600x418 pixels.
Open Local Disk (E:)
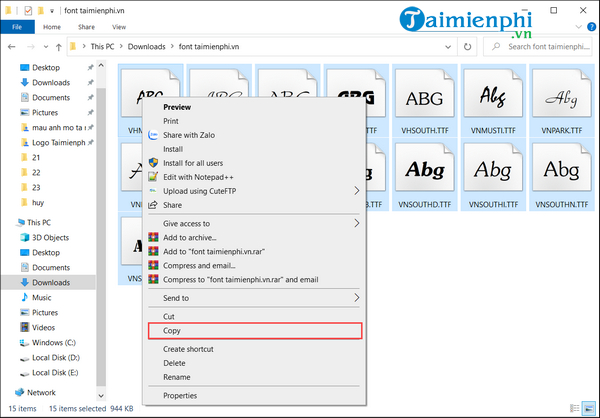pos(55,372)
